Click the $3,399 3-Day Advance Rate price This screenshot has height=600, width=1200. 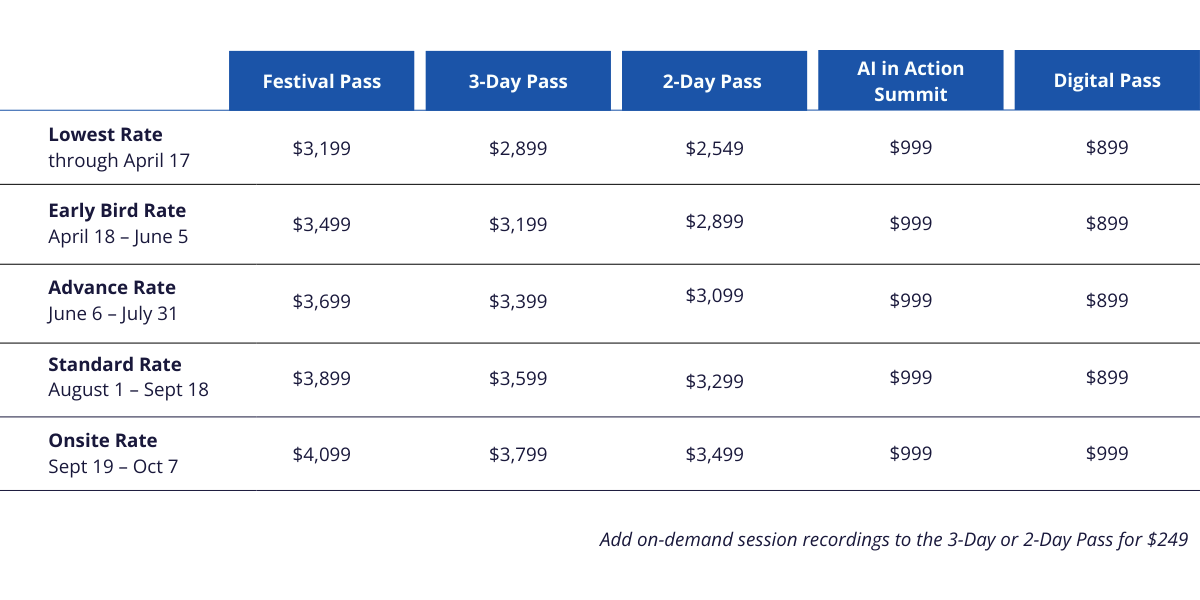click(518, 301)
